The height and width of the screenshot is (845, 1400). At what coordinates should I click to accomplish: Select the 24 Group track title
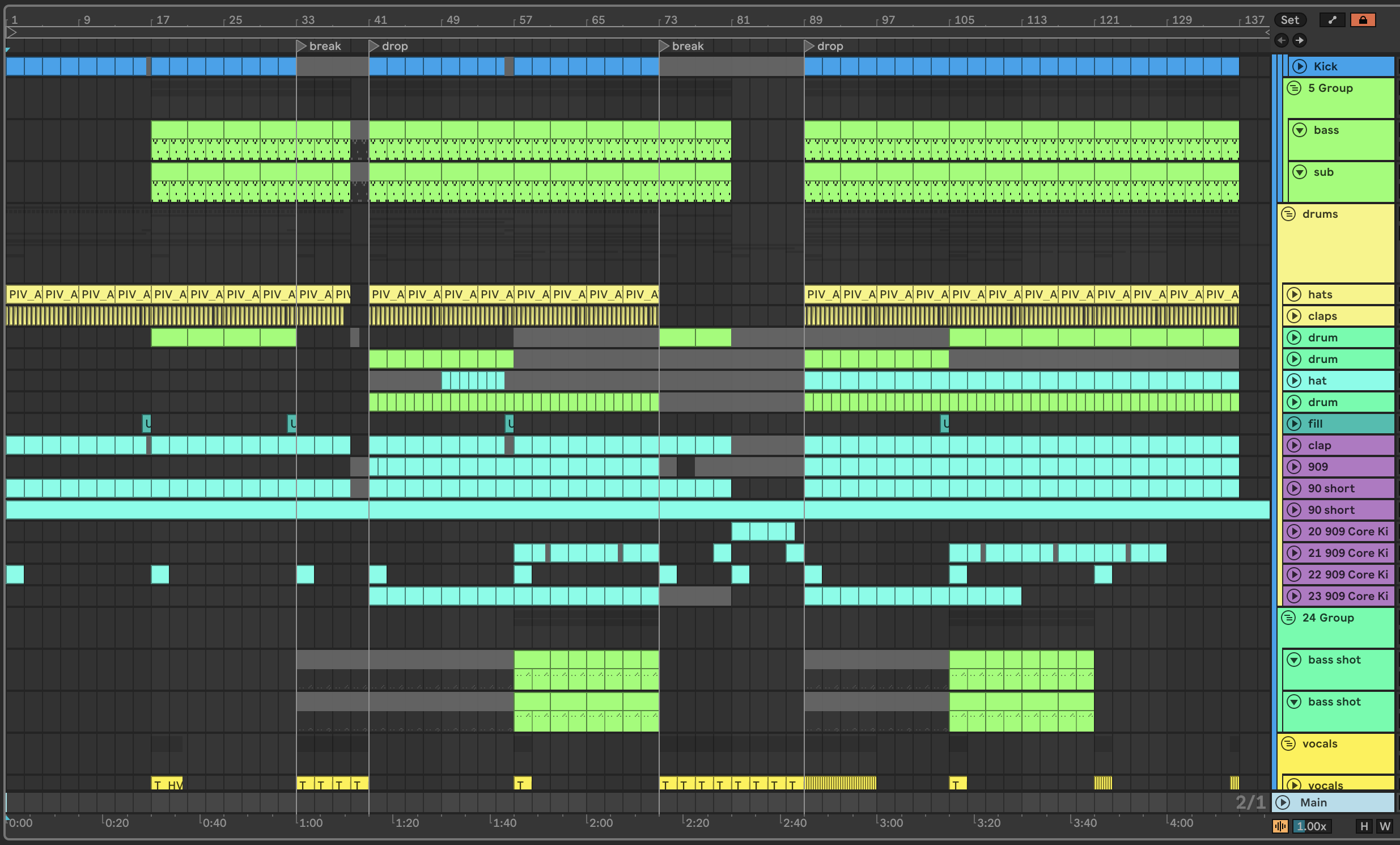1327,618
